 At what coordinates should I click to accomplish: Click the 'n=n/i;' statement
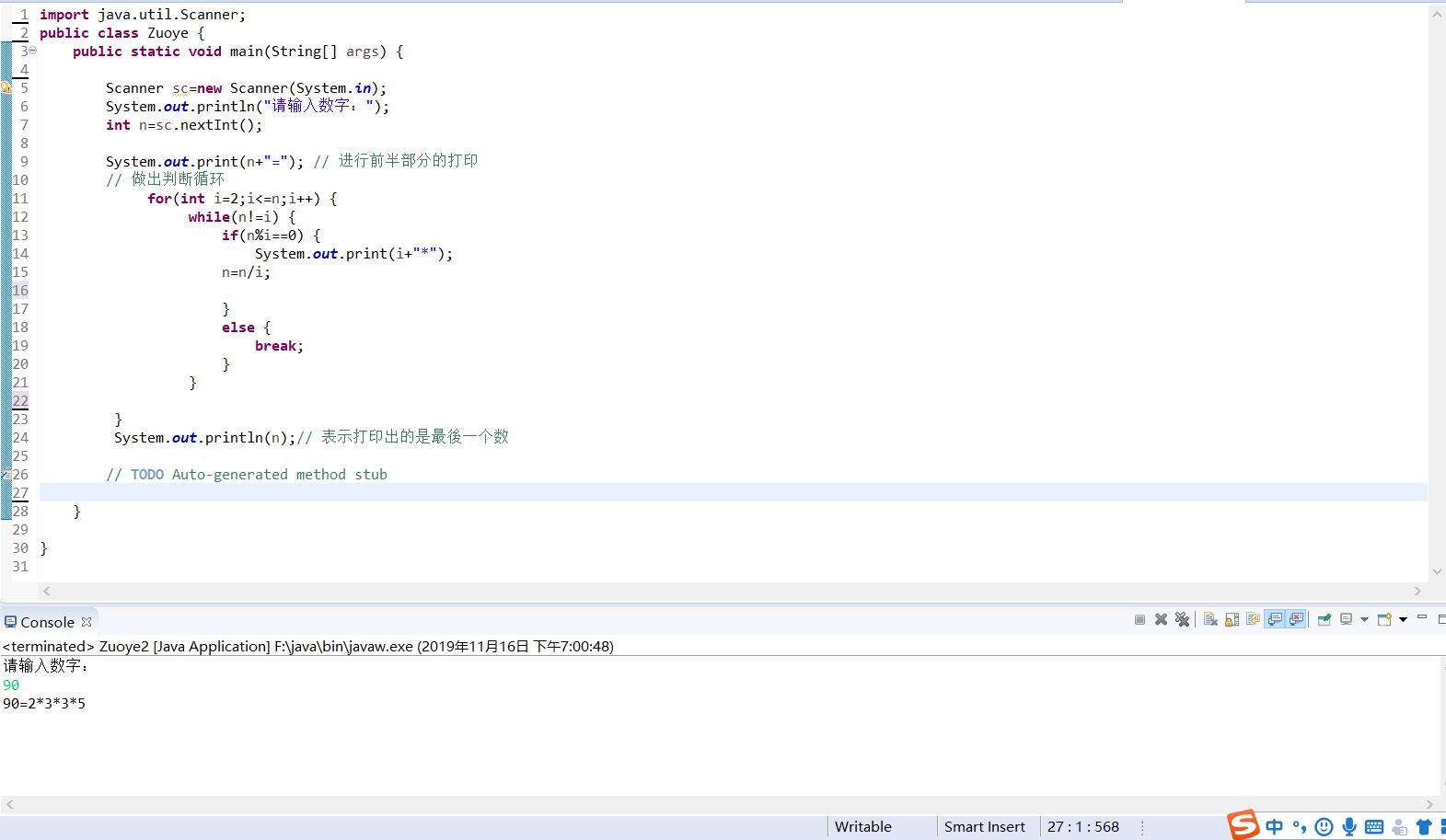(x=246, y=271)
